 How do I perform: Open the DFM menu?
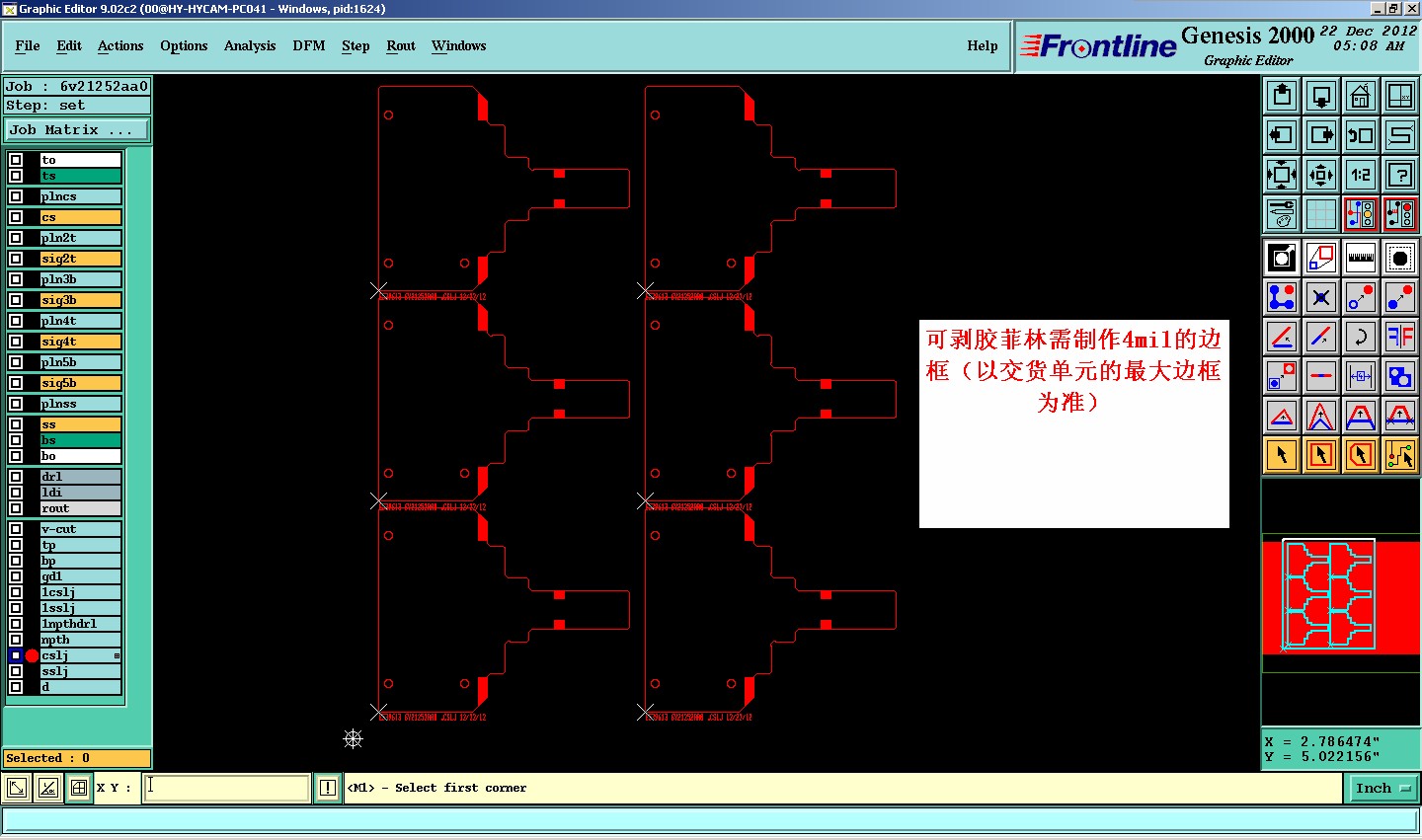(309, 45)
